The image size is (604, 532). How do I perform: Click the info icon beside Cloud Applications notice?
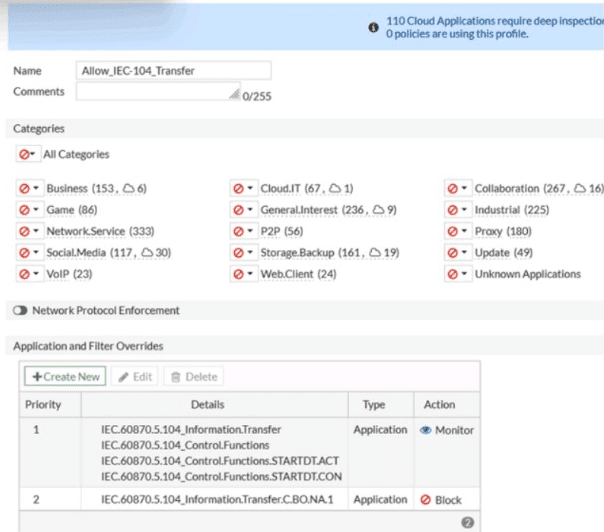(x=373, y=27)
